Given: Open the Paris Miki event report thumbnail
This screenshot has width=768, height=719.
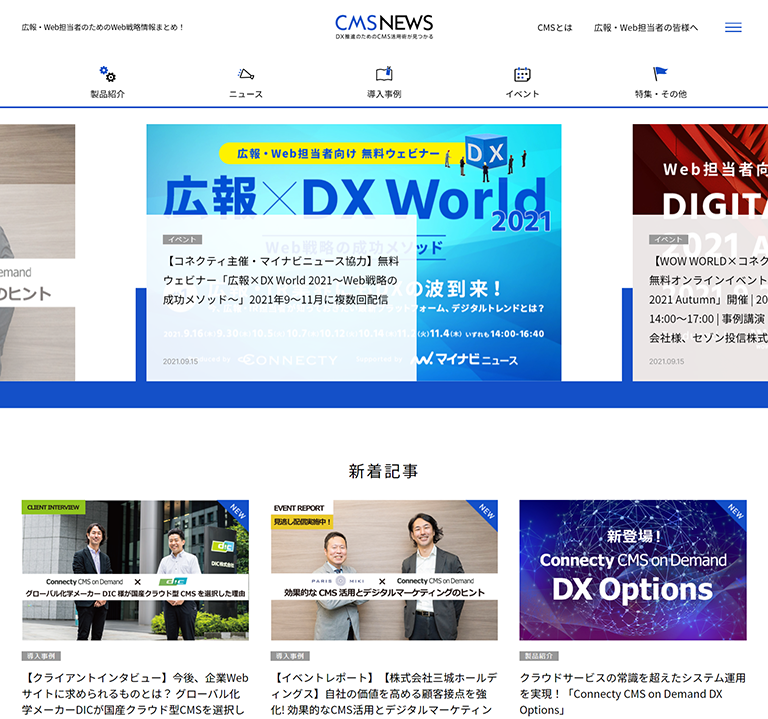Looking at the screenshot, I should (384, 570).
